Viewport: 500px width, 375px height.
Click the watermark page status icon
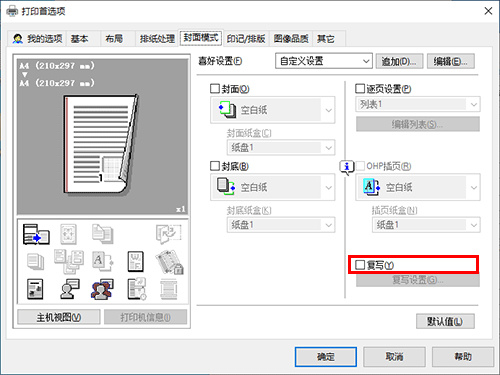(136, 262)
